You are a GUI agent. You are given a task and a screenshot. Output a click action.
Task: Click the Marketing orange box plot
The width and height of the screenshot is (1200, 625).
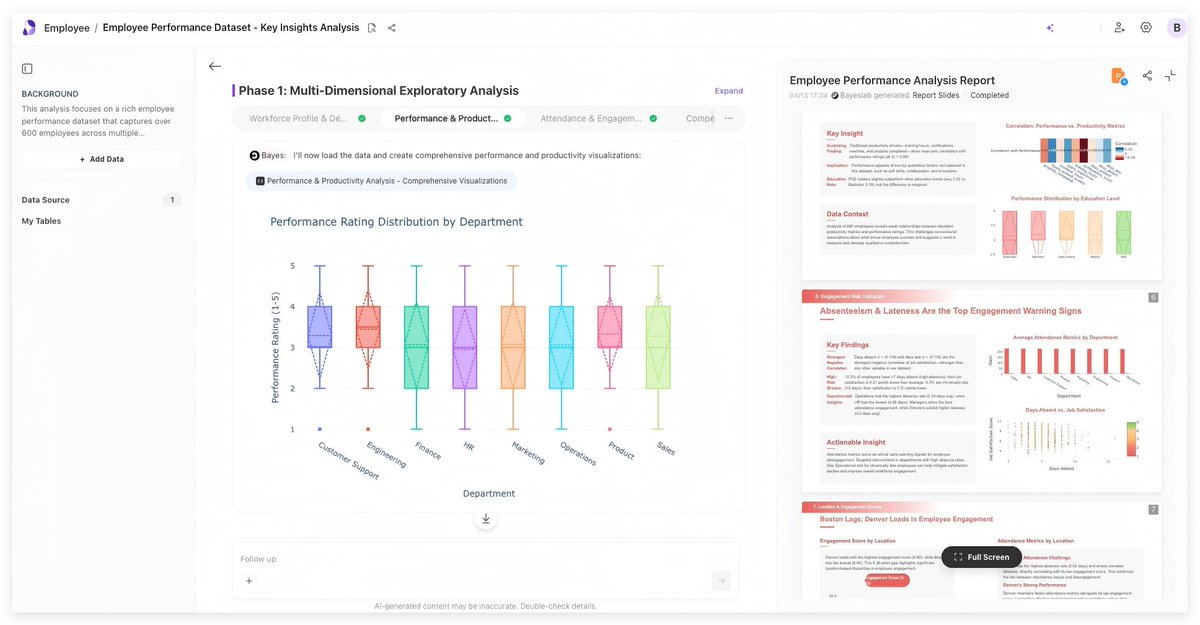click(x=513, y=347)
